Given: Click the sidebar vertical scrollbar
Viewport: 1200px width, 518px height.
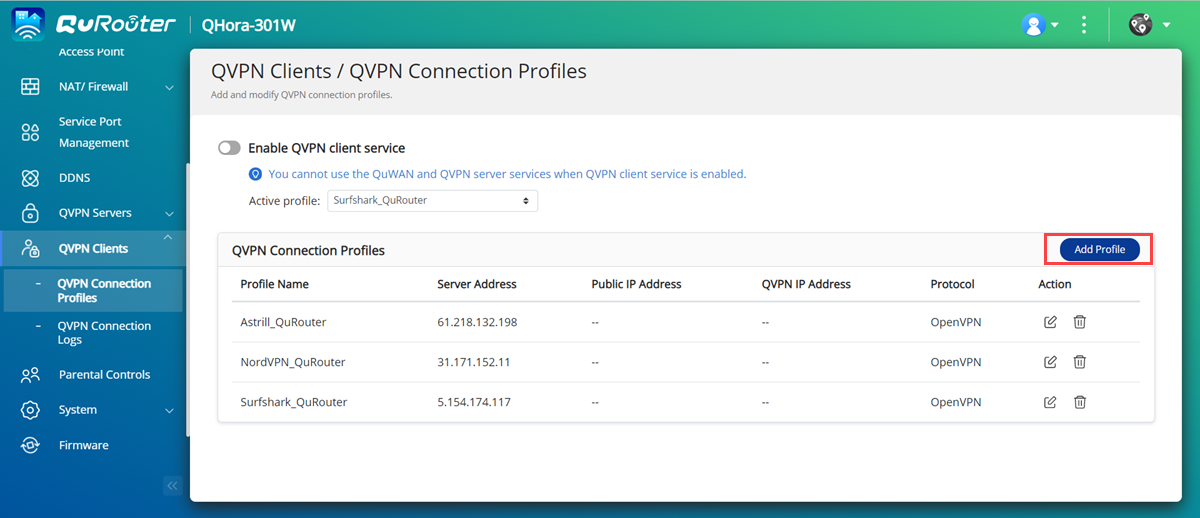Looking at the screenshot, I should click(187, 299).
